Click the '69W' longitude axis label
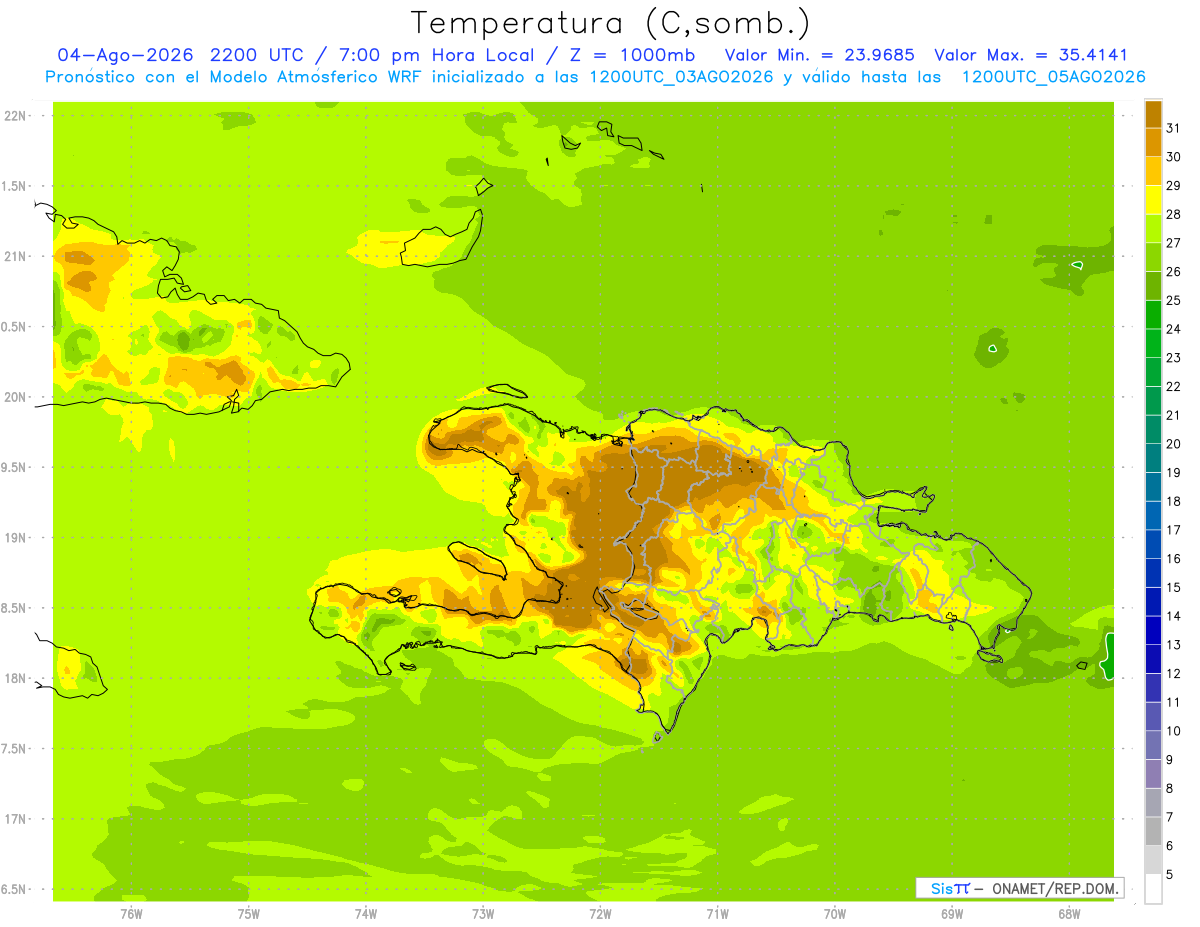Image resolution: width=1200 pixels, height=927 pixels. (x=952, y=914)
